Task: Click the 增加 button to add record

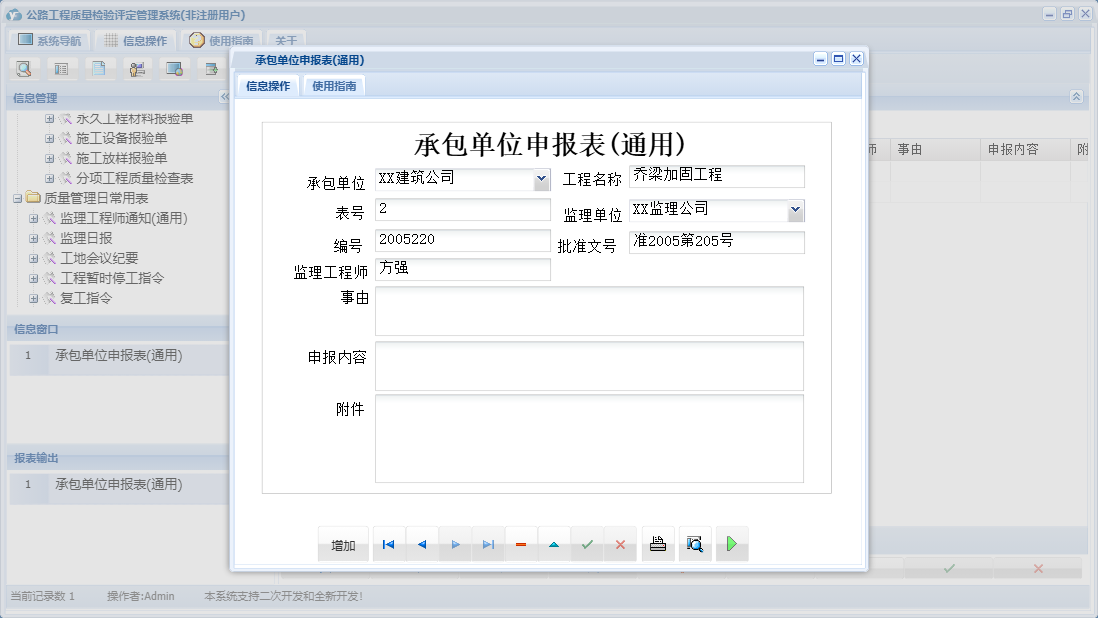Action: pyautogui.click(x=343, y=543)
